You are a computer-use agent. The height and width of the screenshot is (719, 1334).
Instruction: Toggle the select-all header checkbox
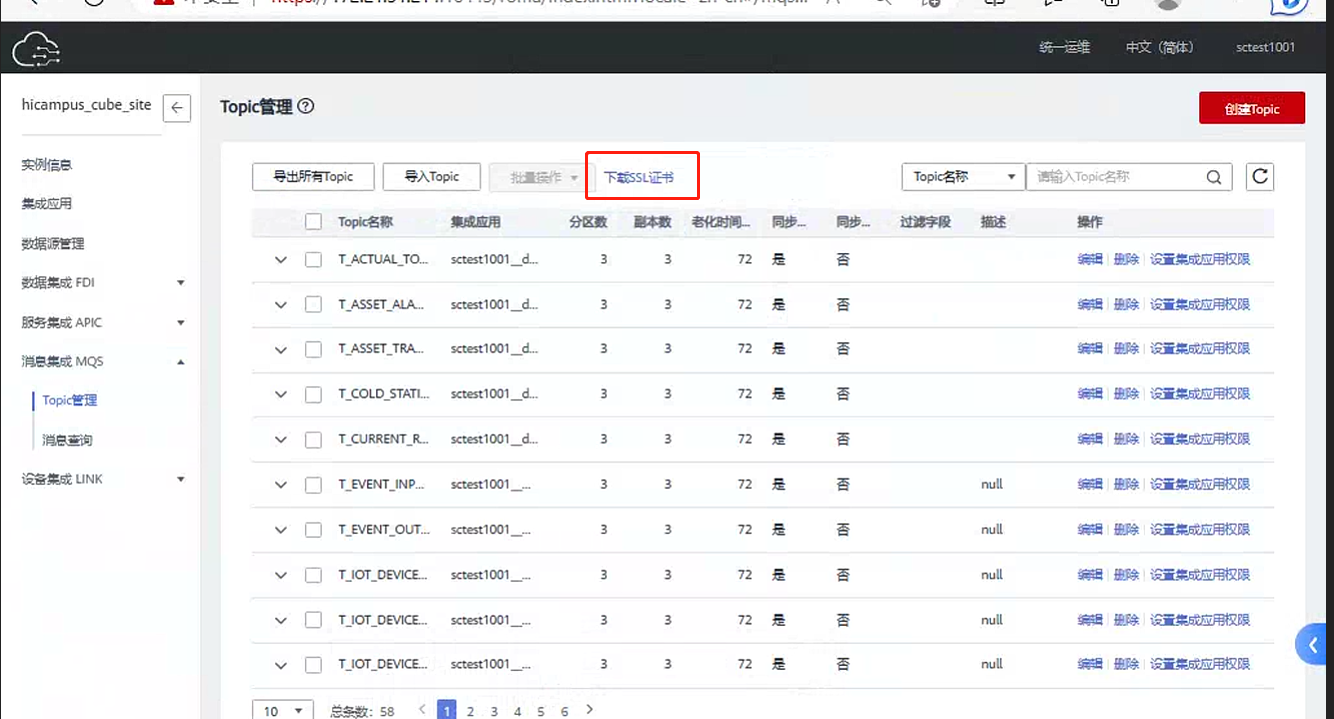click(x=314, y=222)
